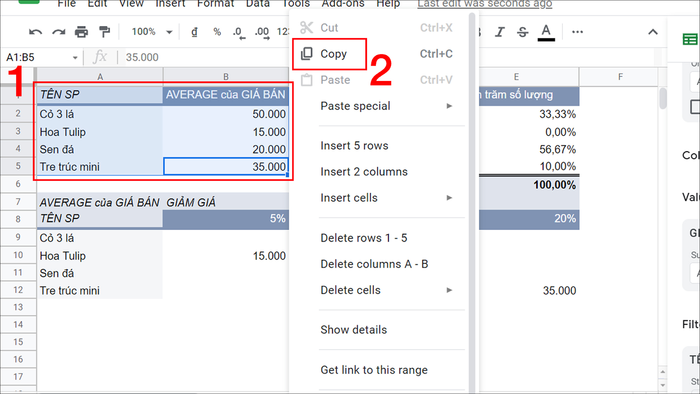Select column E header

517,77
